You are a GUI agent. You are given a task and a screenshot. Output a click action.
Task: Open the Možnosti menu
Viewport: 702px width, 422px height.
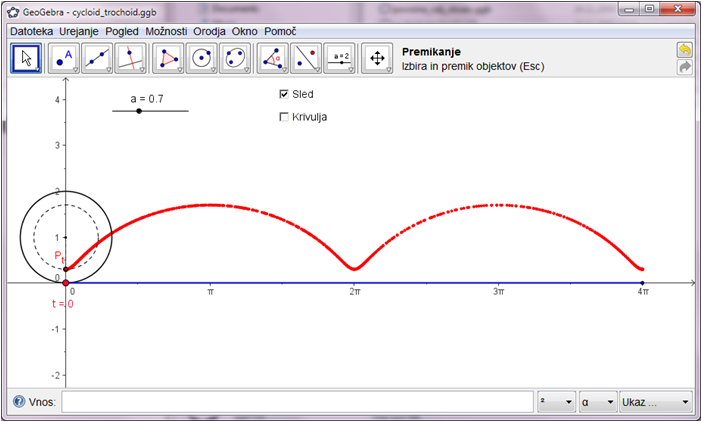click(166, 31)
